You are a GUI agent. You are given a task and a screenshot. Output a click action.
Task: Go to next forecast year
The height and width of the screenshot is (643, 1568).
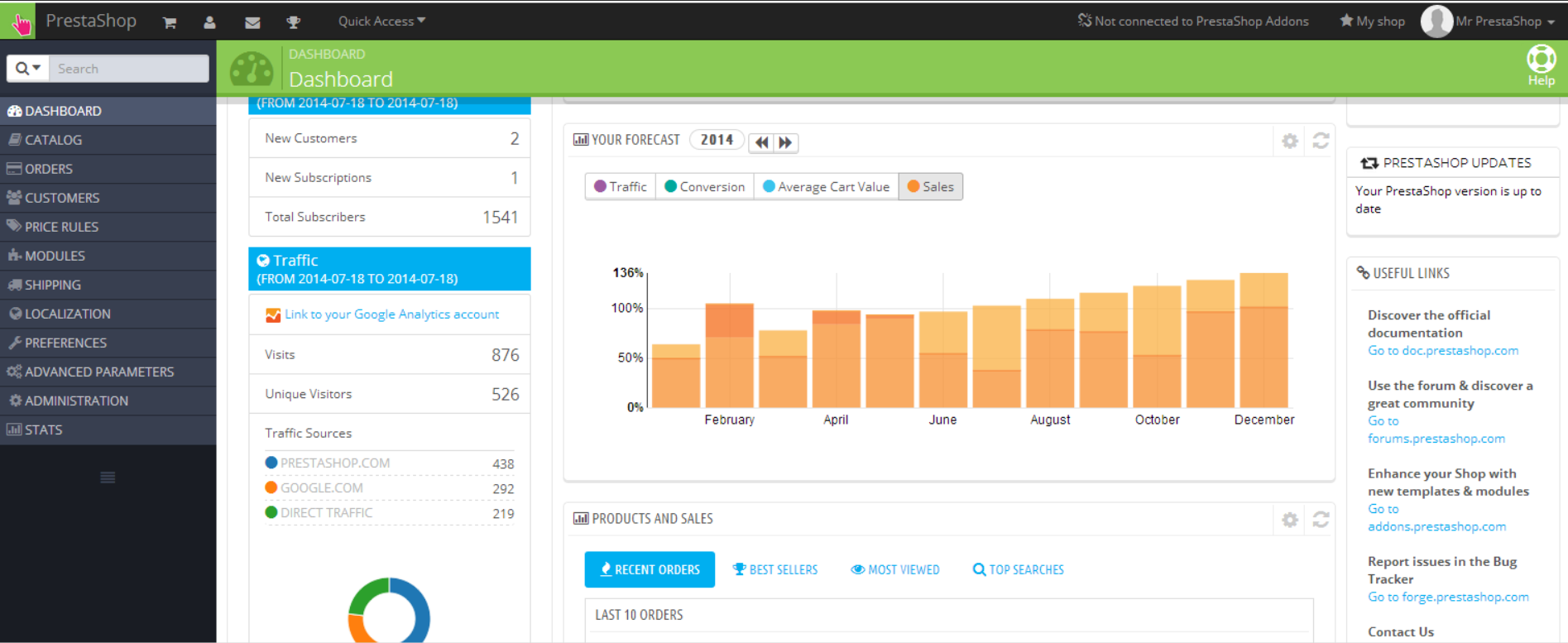pos(785,142)
